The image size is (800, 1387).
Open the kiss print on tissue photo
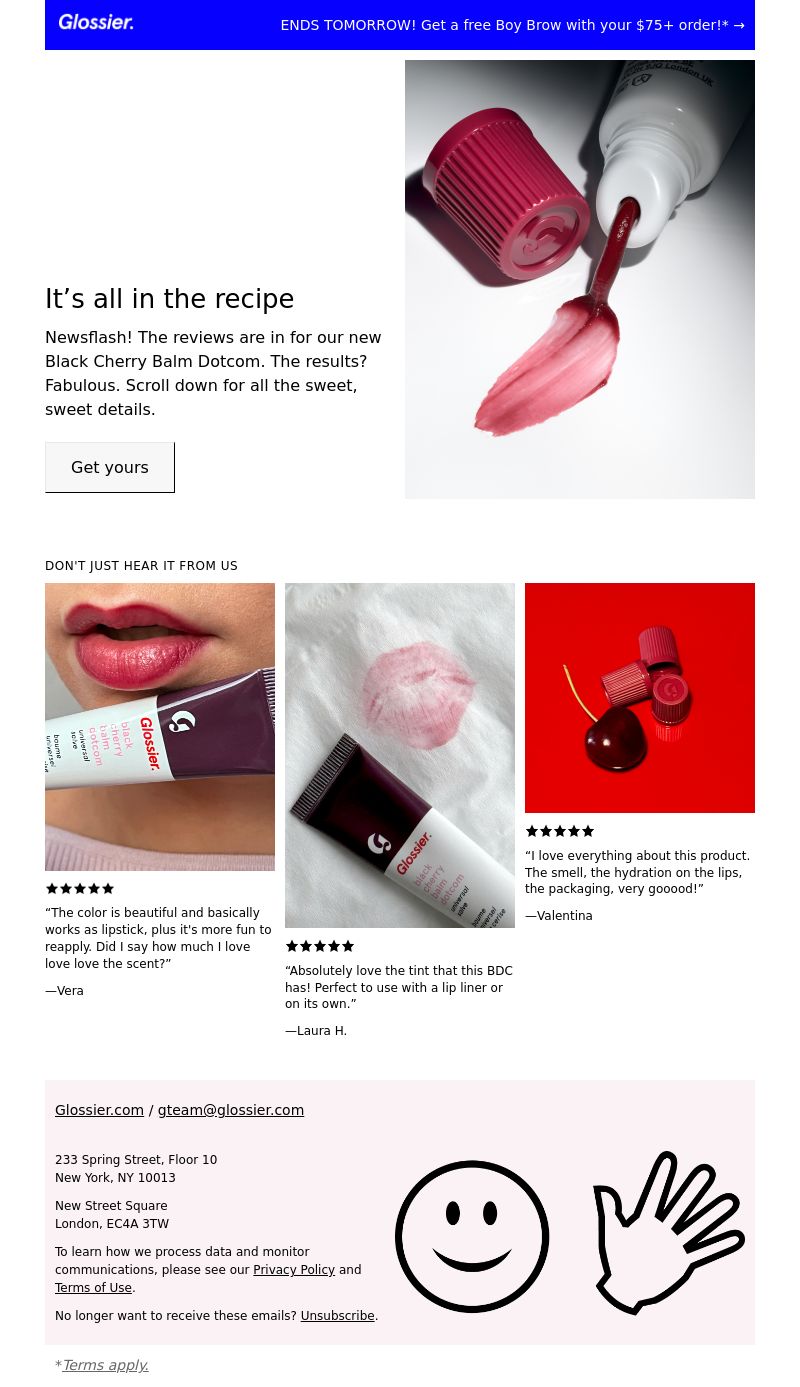tap(400, 755)
